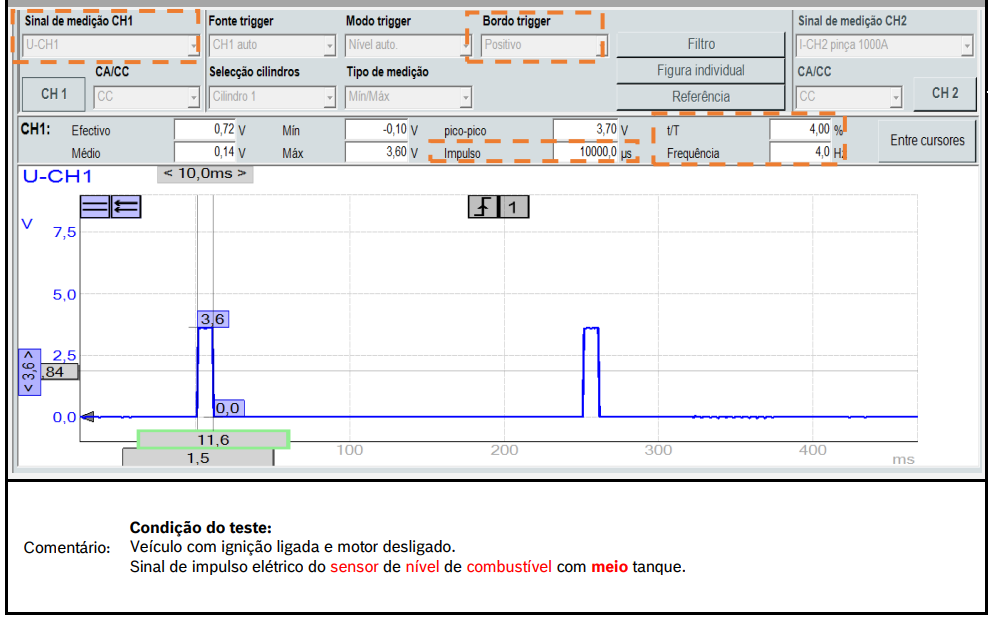Click the 3,6 cursor value label on the pulse
This screenshot has width=995, height=621.
pos(213,319)
